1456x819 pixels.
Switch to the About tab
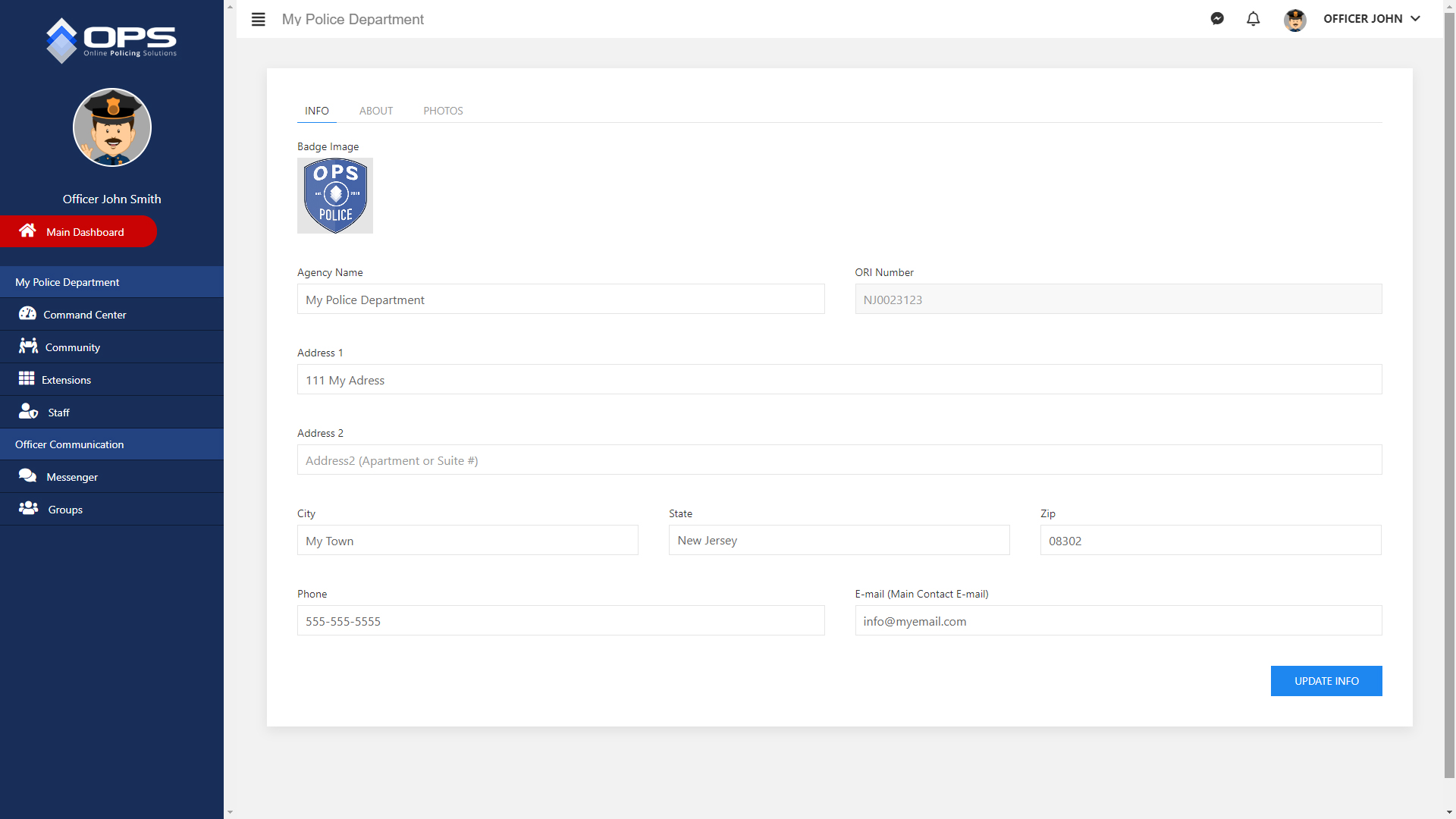point(376,111)
